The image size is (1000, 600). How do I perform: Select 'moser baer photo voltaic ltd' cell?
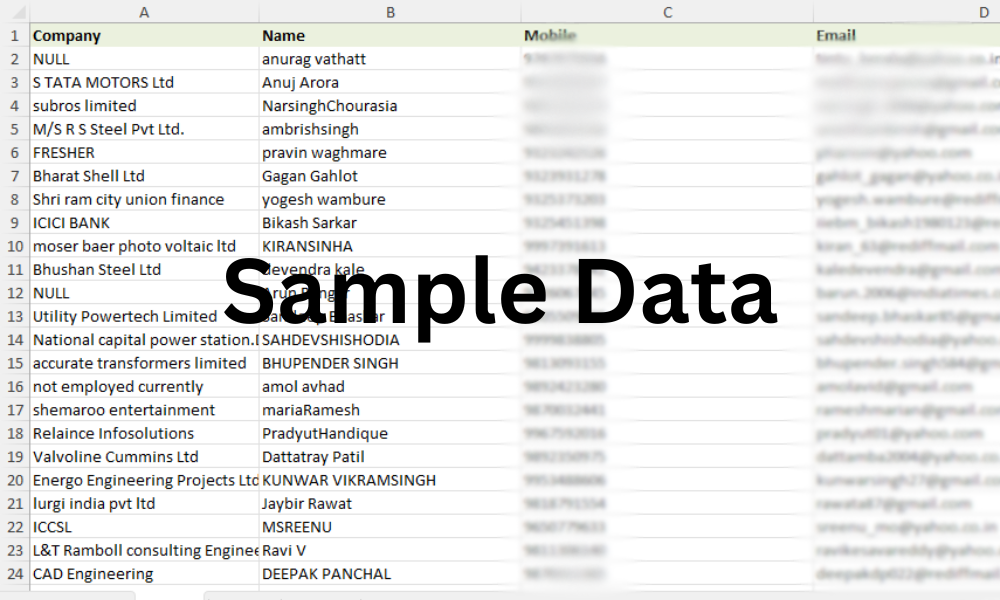[144, 246]
